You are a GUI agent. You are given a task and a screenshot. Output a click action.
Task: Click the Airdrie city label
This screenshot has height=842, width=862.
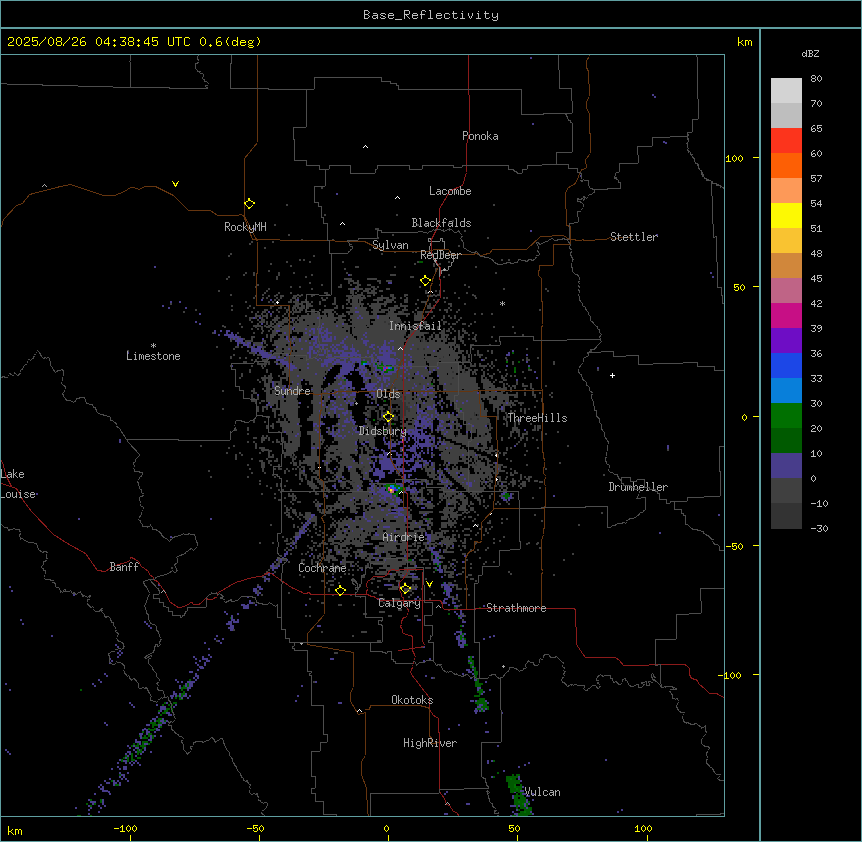tap(404, 537)
